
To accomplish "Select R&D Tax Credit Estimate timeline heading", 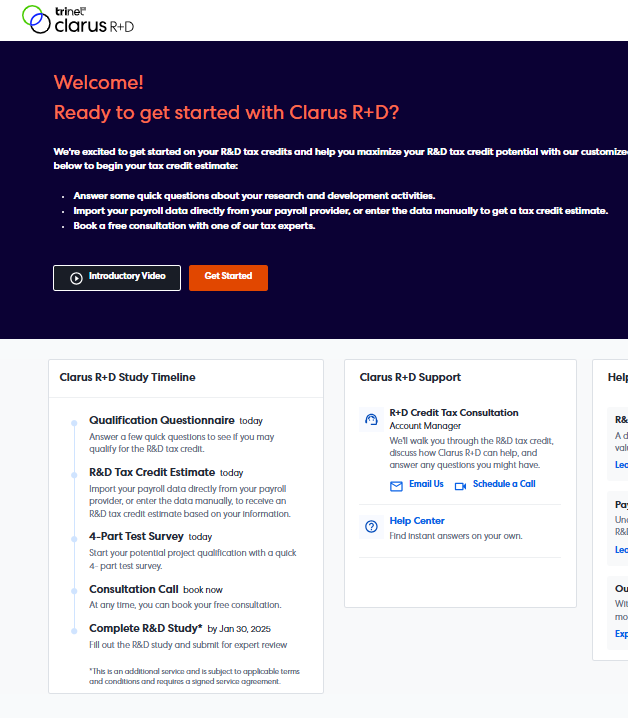I will pos(152,472).
